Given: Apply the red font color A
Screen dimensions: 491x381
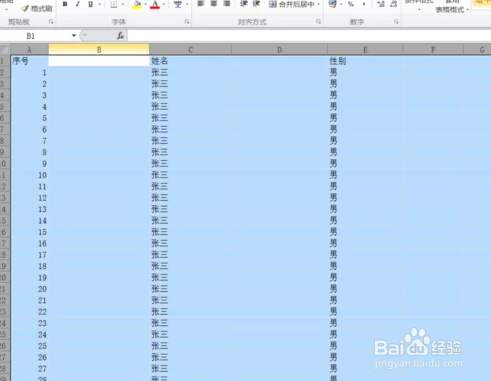Looking at the screenshot, I should click(x=155, y=4).
